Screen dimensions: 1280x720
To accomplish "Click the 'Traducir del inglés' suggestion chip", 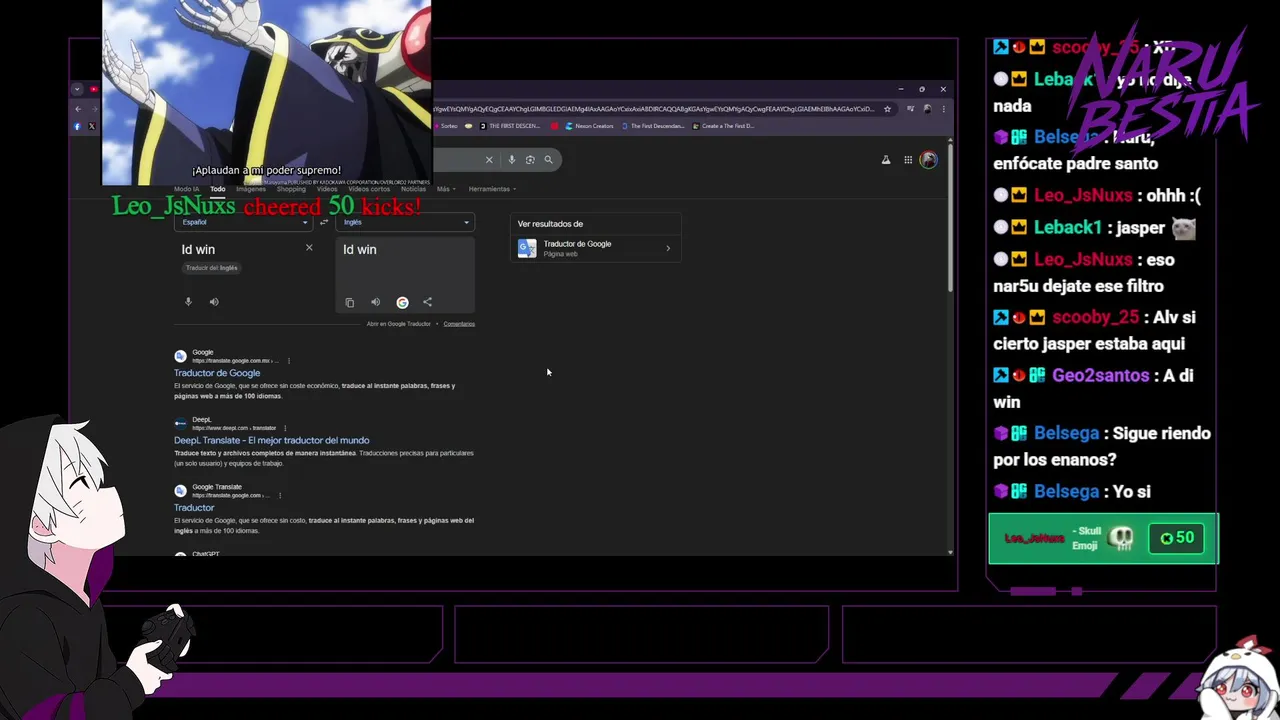I will pos(212,268).
